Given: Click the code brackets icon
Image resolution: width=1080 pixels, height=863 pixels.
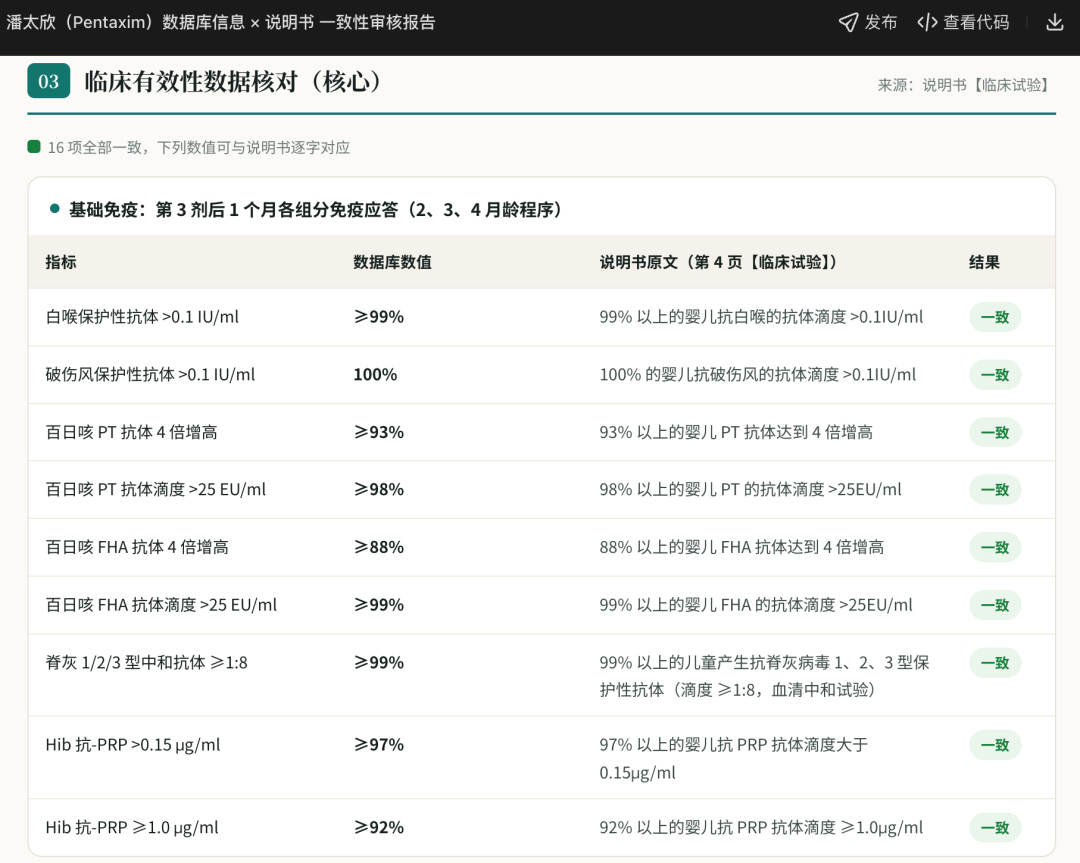Looking at the screenshot, I should (927, 23).
